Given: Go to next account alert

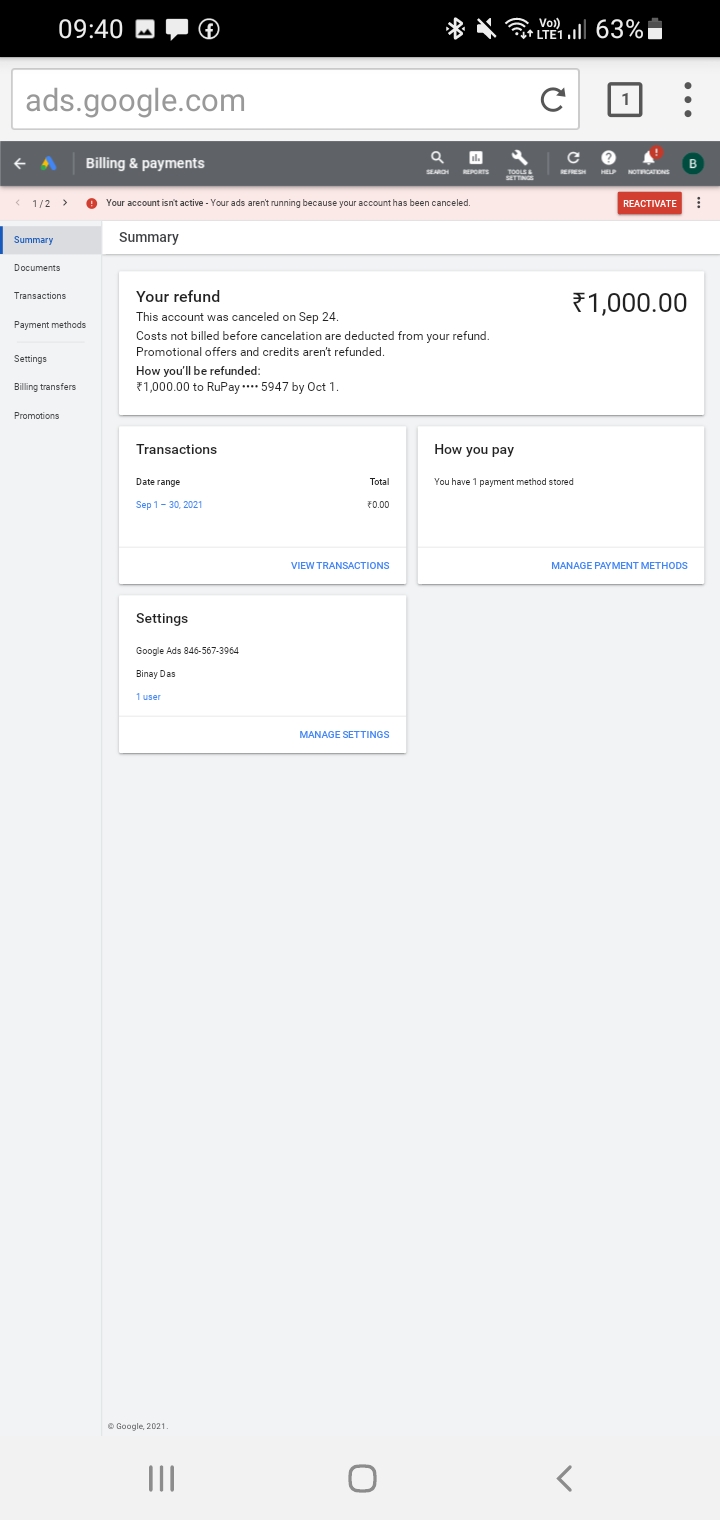Looking at the screenshot, I should (65, 203).
